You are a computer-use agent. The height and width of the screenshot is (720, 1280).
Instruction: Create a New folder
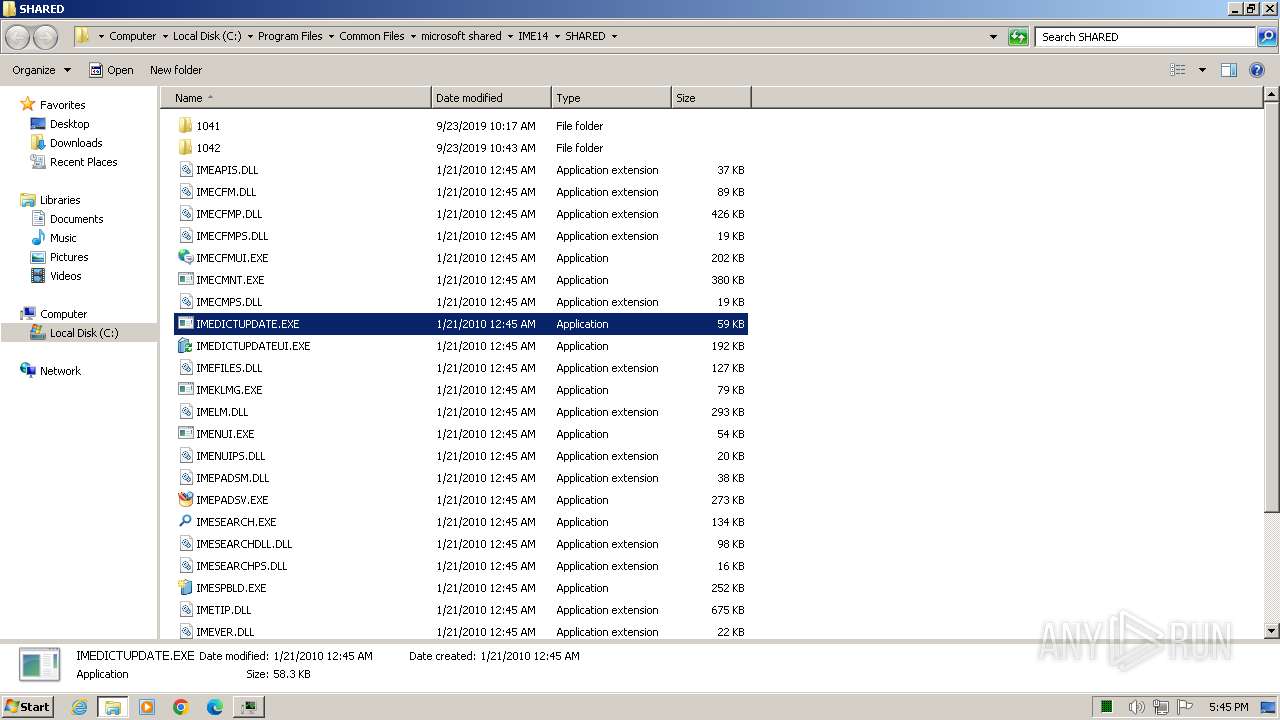coord(176,70)
